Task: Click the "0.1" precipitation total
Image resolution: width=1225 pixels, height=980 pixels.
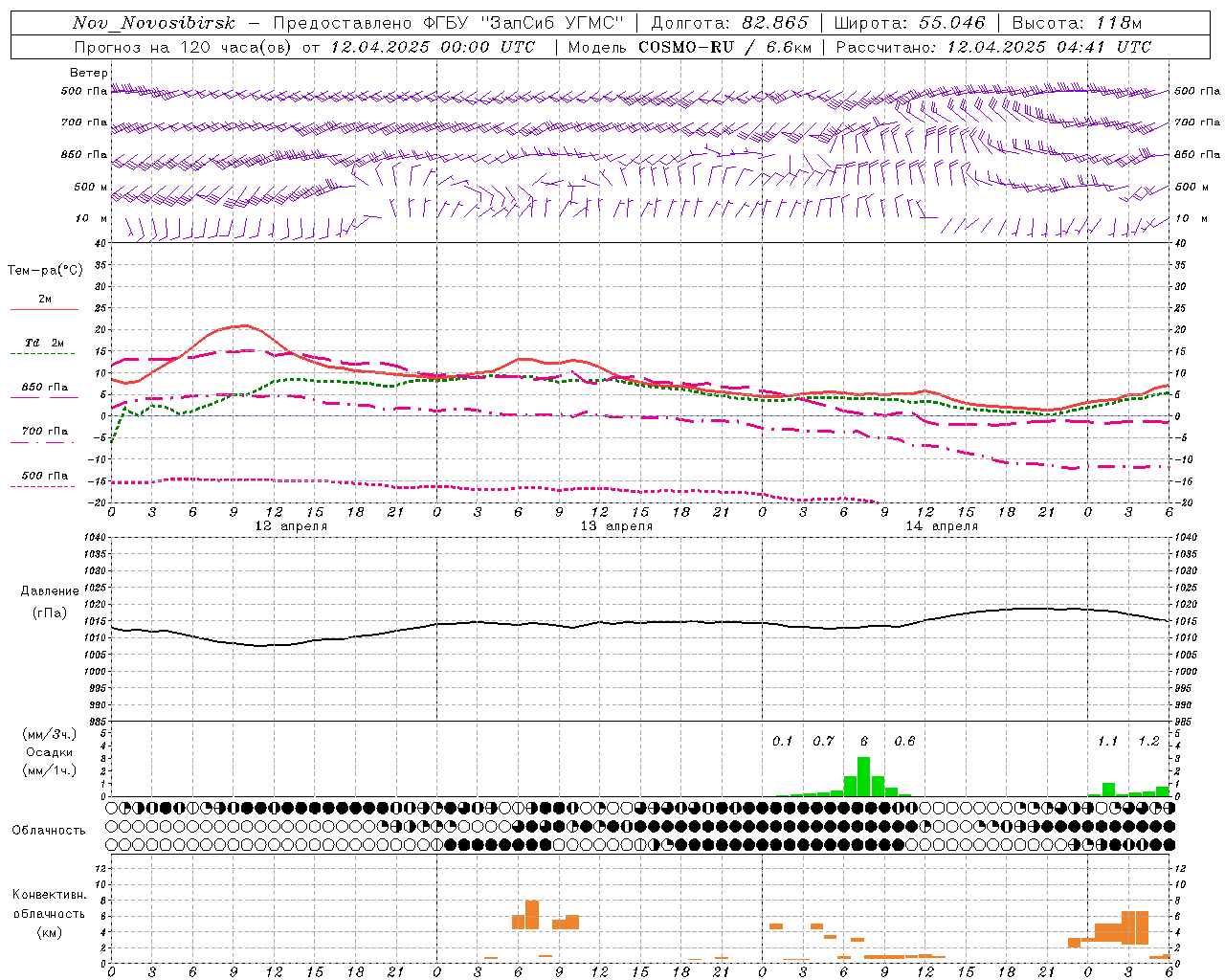Action: [783, 742]
